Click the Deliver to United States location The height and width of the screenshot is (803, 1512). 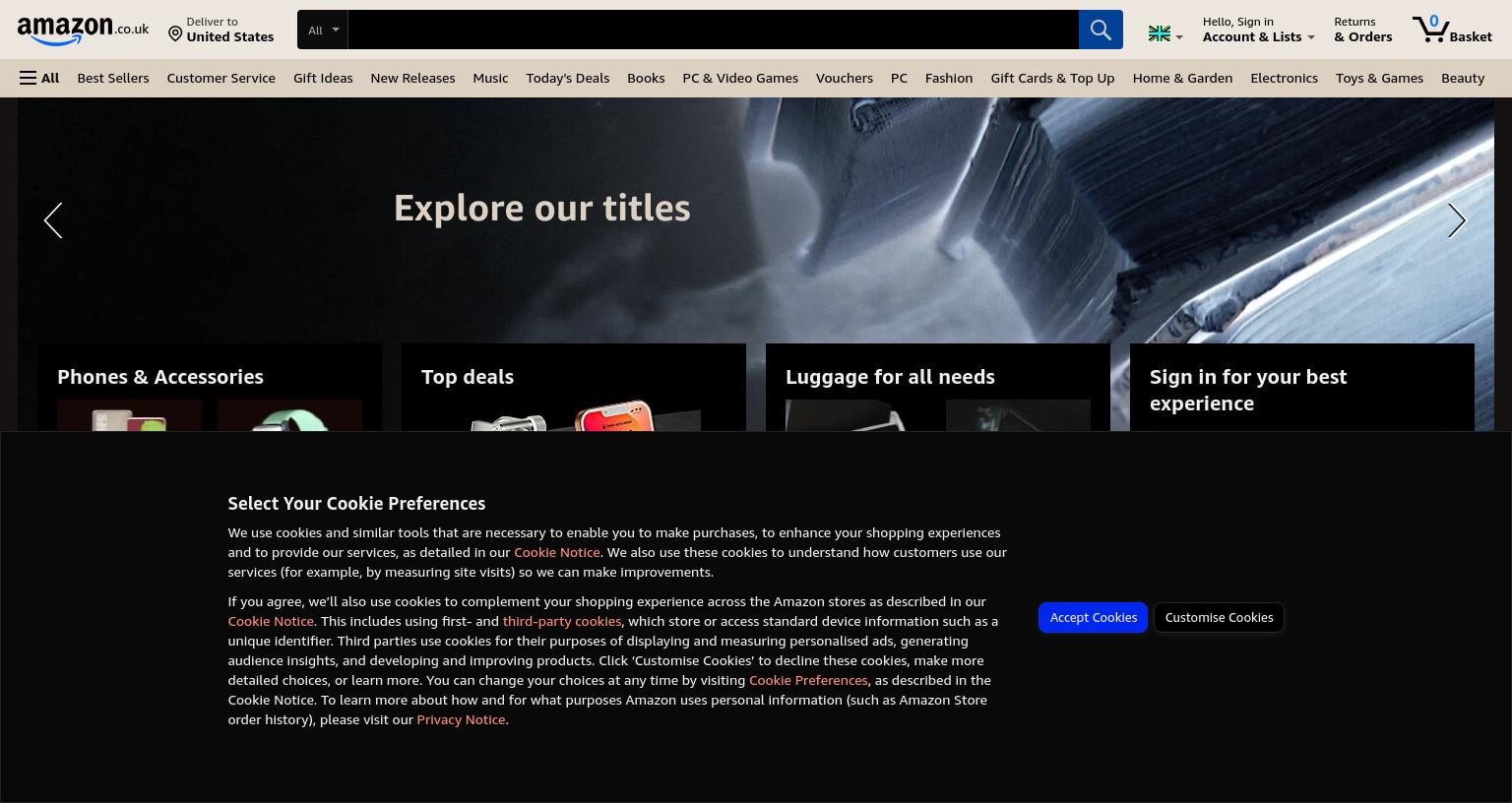click(x=220, y=30)
